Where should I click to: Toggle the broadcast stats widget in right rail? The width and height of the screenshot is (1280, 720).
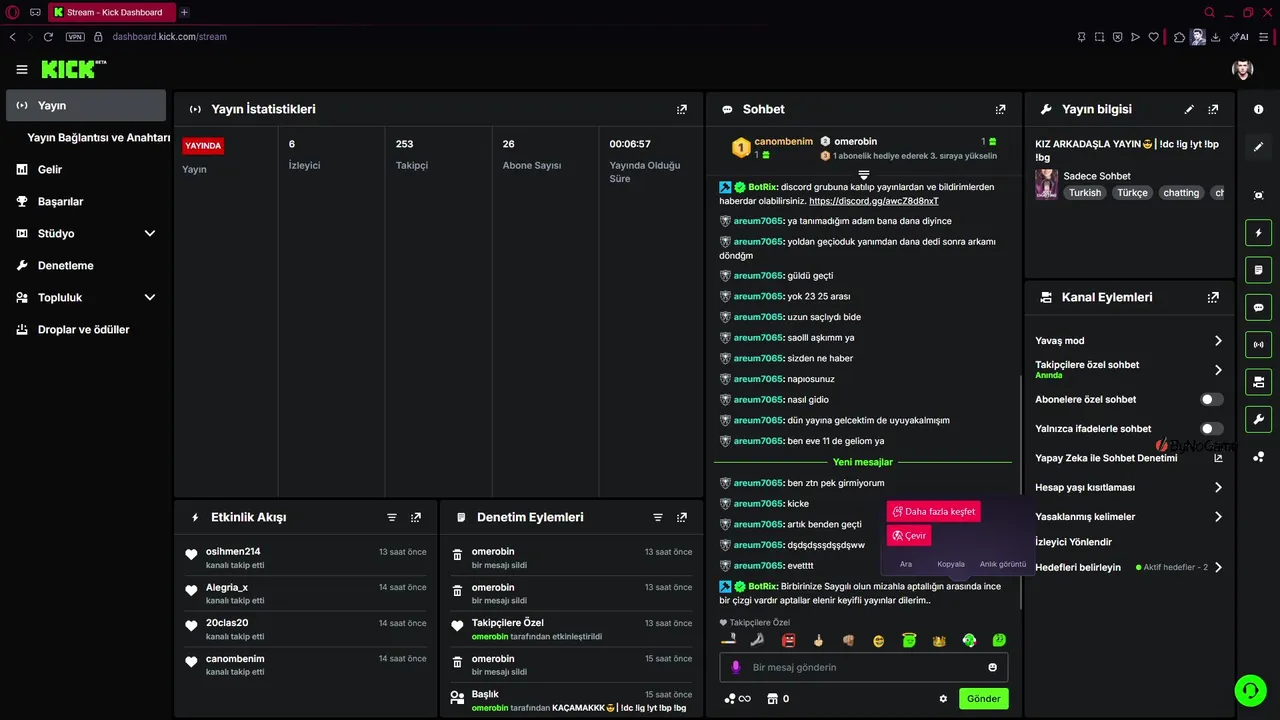[x=1258, y=344]
